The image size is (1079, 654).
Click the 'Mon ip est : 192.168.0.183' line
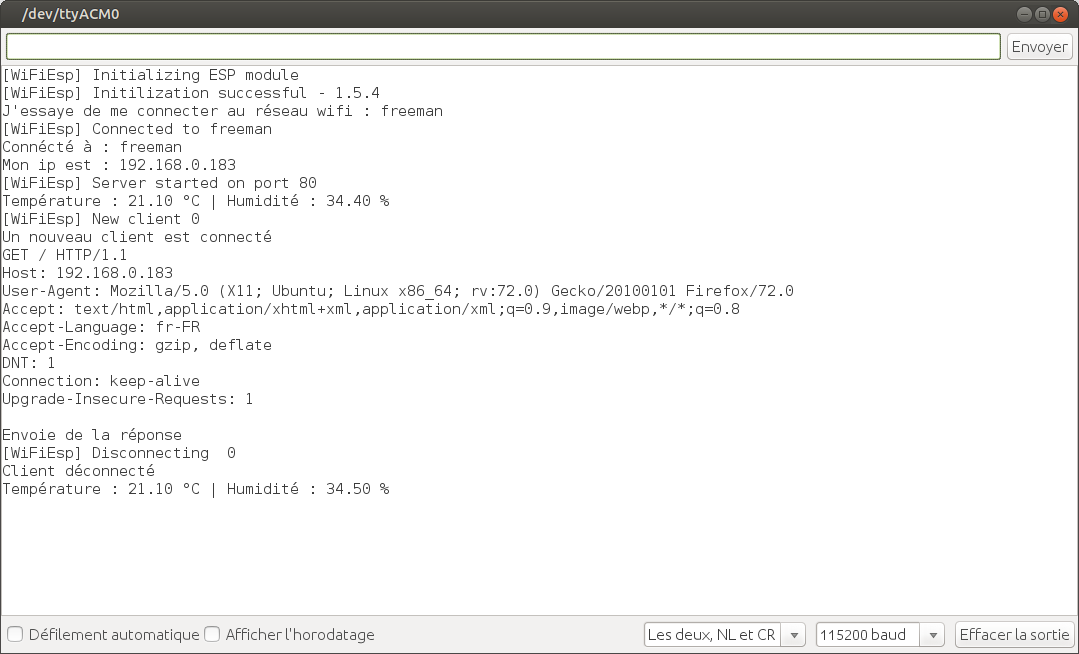pyautogui.click(x=119, y=165)
